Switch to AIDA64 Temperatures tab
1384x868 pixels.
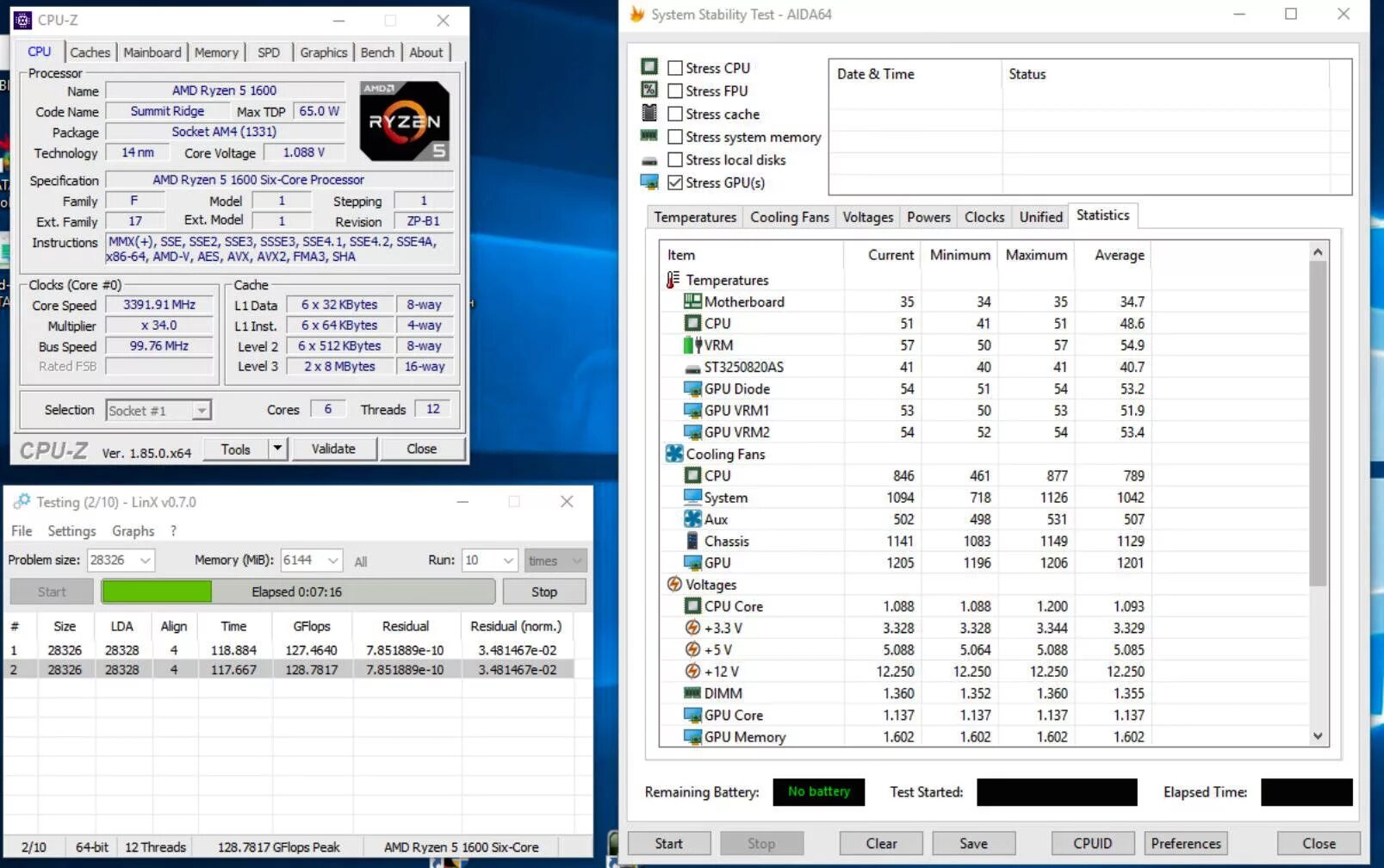click(x=695, y=217)
